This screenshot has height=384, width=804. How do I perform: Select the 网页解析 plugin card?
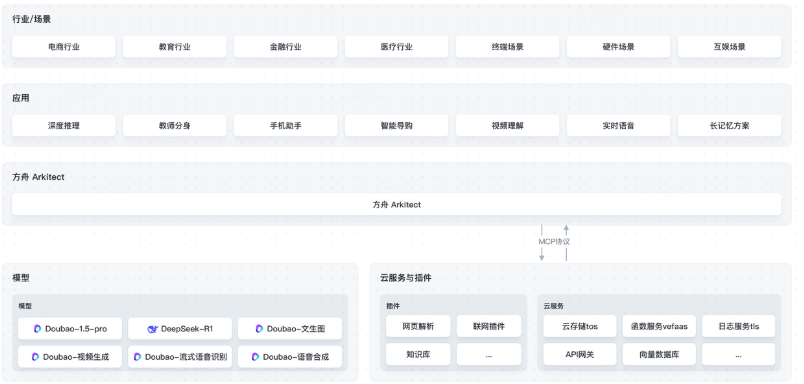pyautogui.click(x=418, y=326)
